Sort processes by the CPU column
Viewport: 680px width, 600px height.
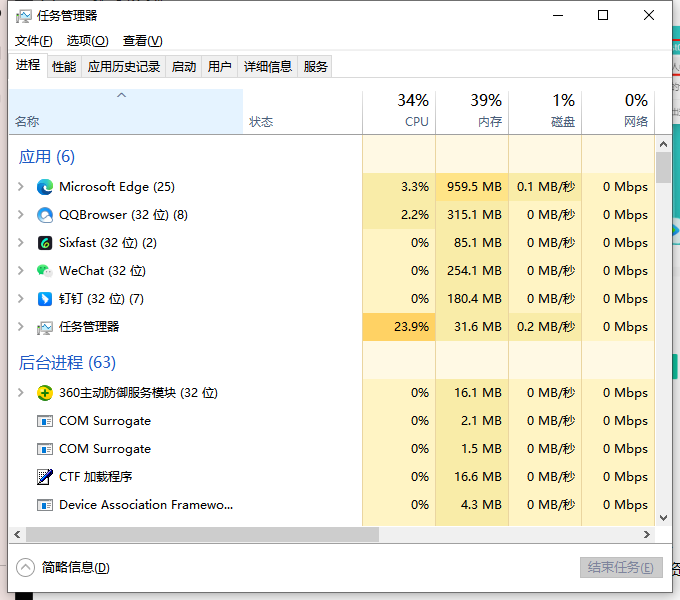click(x=399, y=110)
